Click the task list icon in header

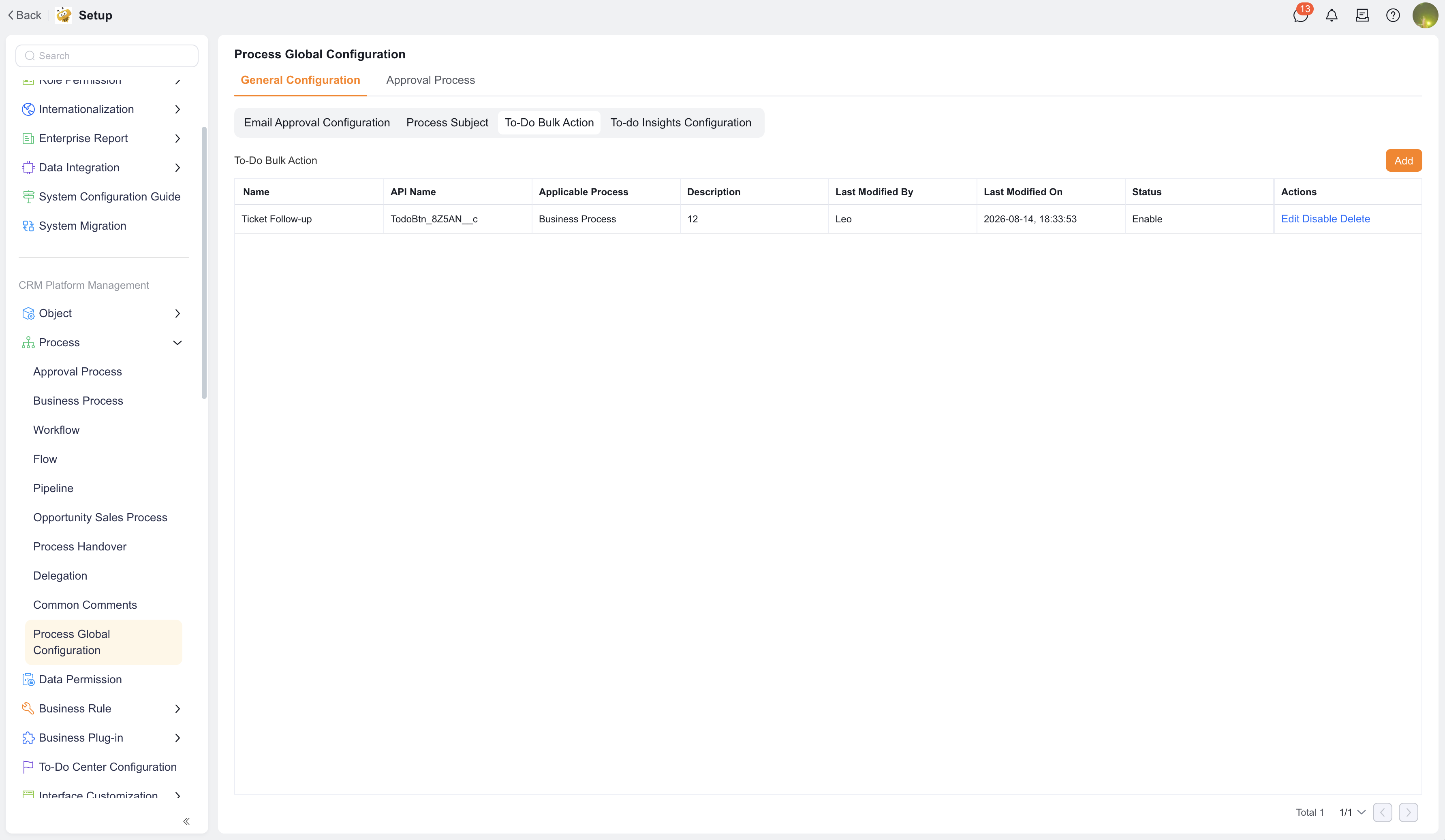coord(1362,15)
